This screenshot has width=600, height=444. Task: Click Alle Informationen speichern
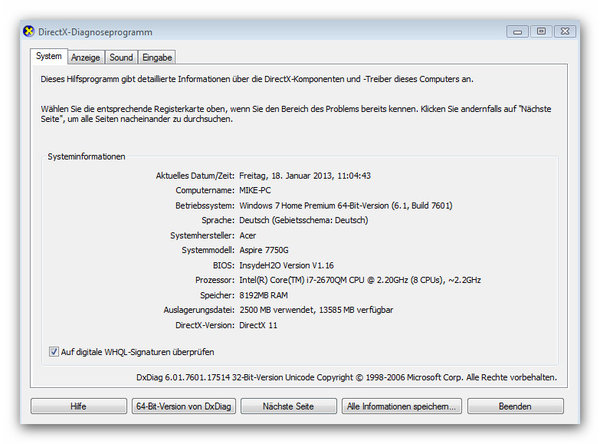(400, 407)
